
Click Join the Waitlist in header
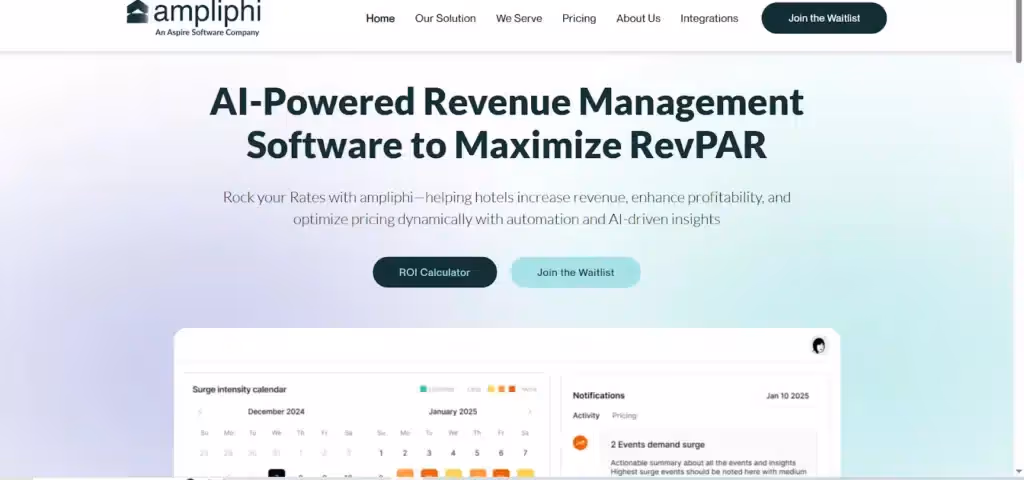tap(824, 18)
